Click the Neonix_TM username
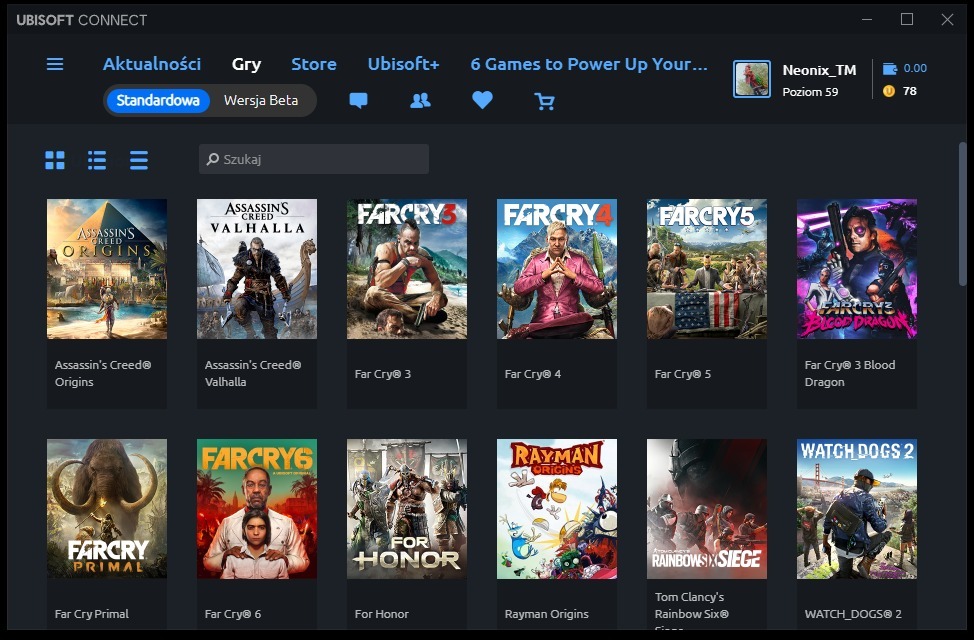The image size is (974, 640). click(819, 70)
